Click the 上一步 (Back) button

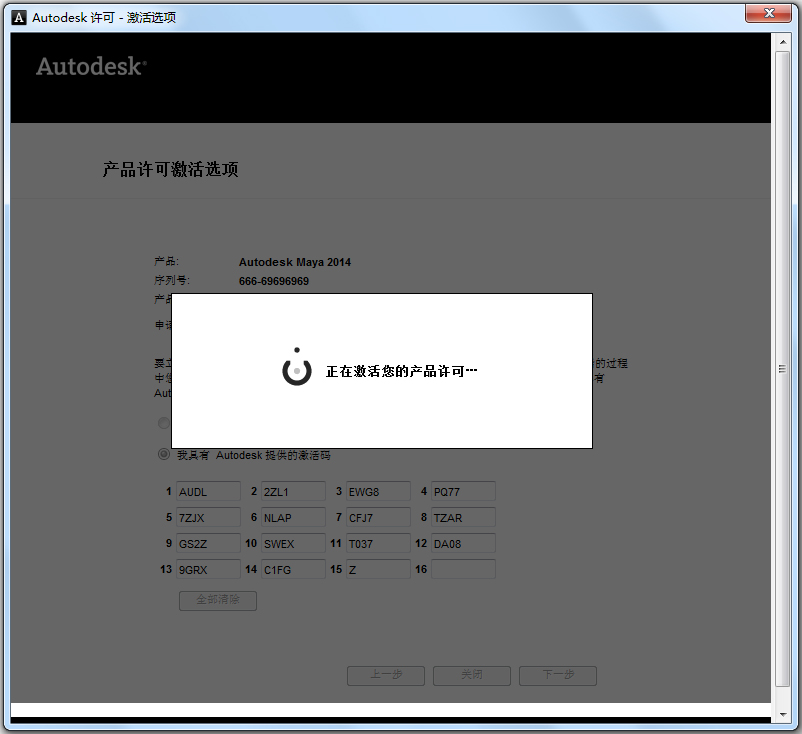[386, 675]
